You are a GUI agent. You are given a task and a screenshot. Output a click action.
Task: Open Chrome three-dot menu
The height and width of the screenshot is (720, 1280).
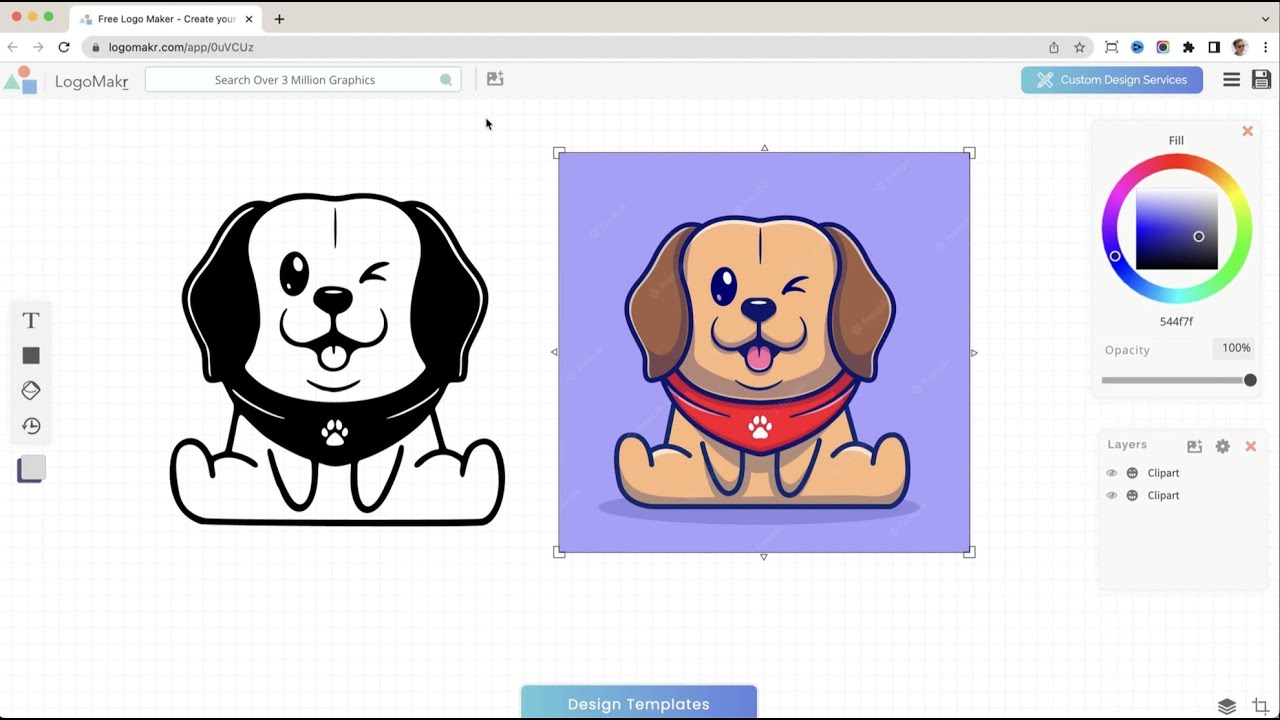click(1266, 47)
